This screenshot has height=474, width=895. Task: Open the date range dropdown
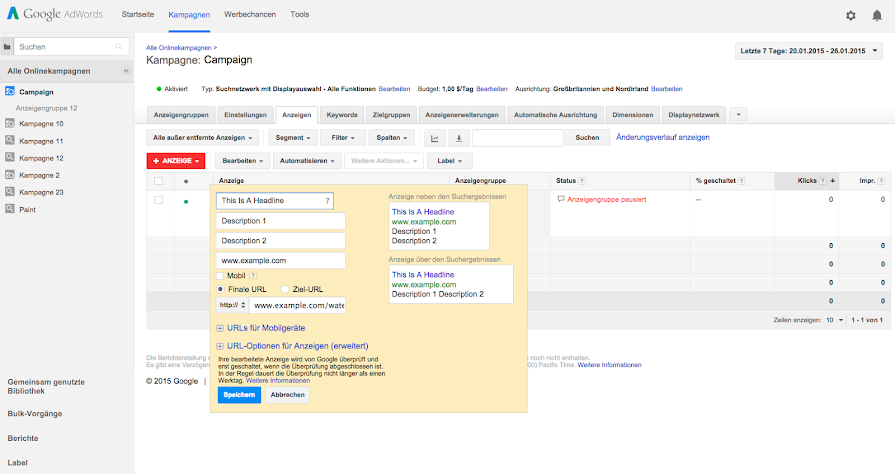(809, 50)
